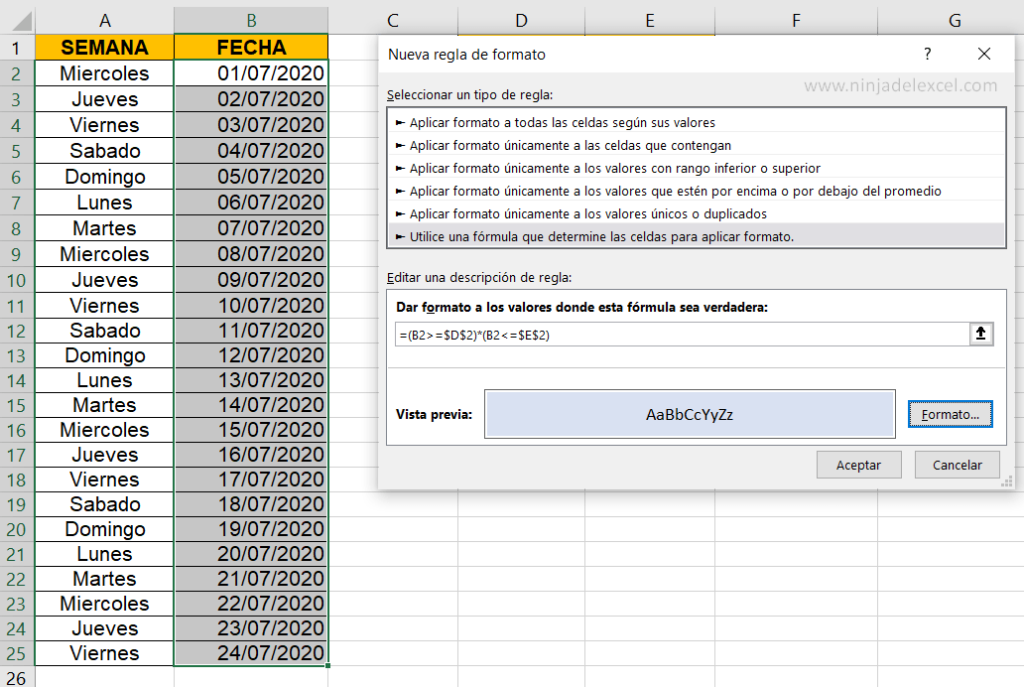Viewport: 1024px width, 687px height.
Task: Click the fill handle at bottom of B25
Action: [327, 665]
